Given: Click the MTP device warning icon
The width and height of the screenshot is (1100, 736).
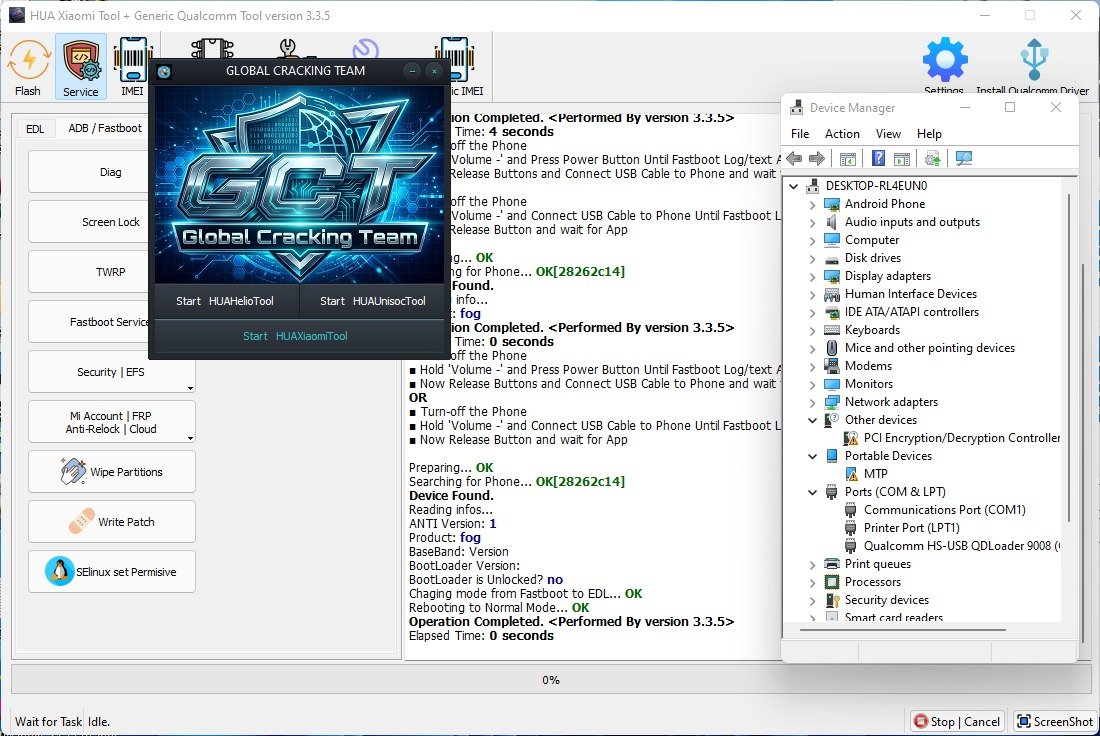Looking at the screenshot, I should coord(851,474).
